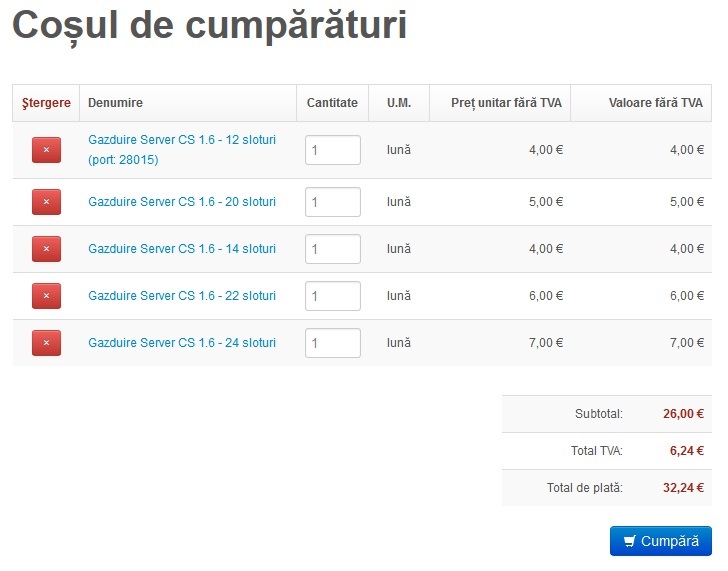This screenshot has width=728, height=571.
Task: Remove the 20 sloturi item from cart
Action: pyautogui.click(x=46, y=202)
